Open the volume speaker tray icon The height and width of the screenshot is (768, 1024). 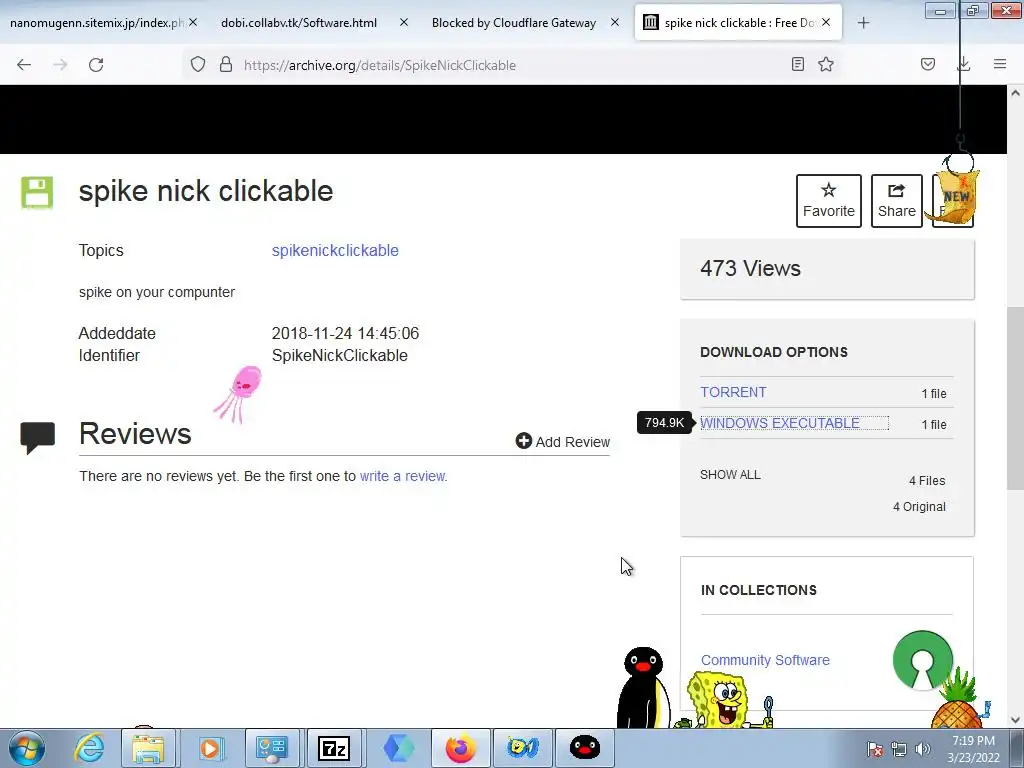(x=923, y=749)
